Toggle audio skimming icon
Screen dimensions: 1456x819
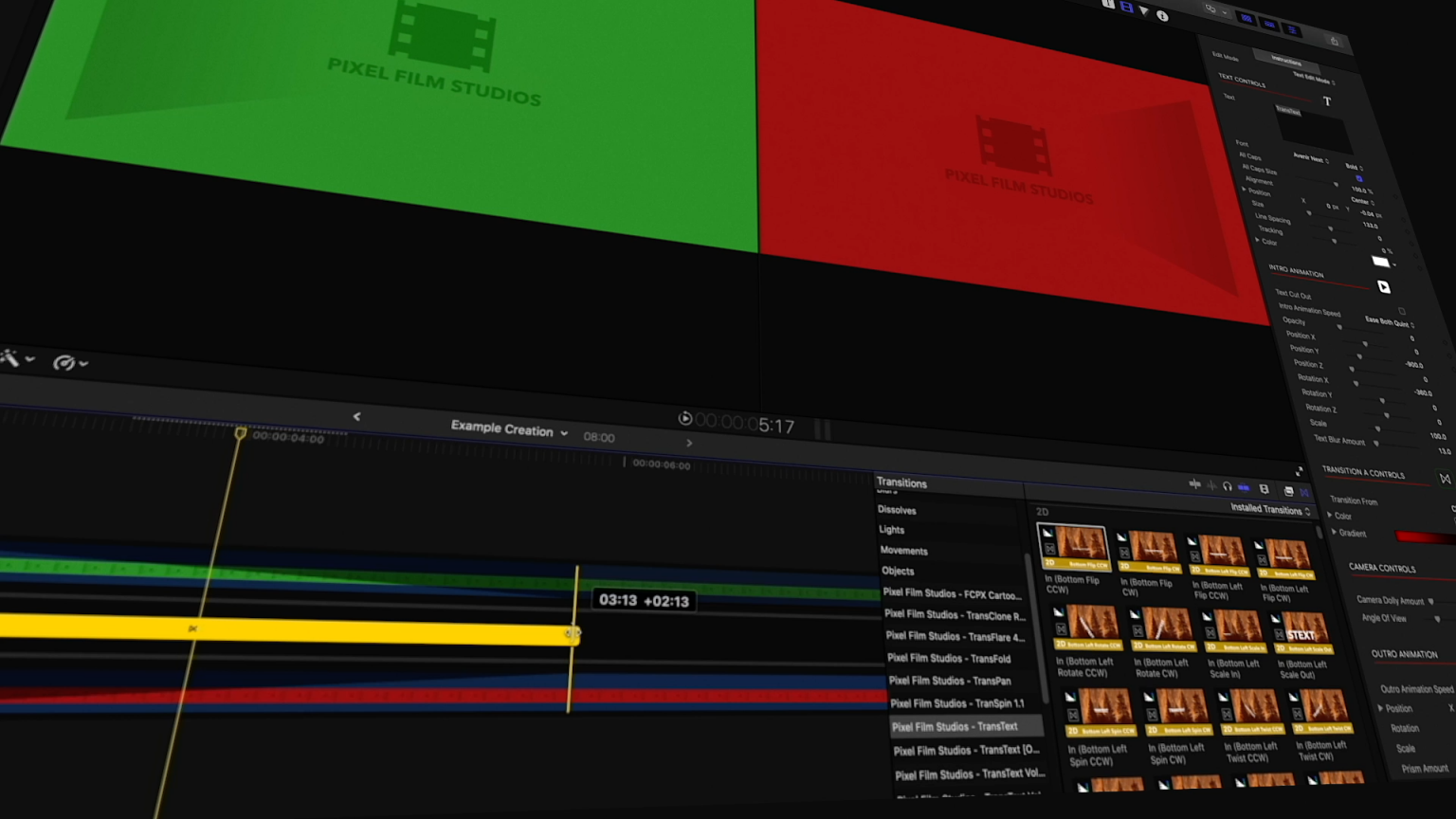coord(1211,485)
